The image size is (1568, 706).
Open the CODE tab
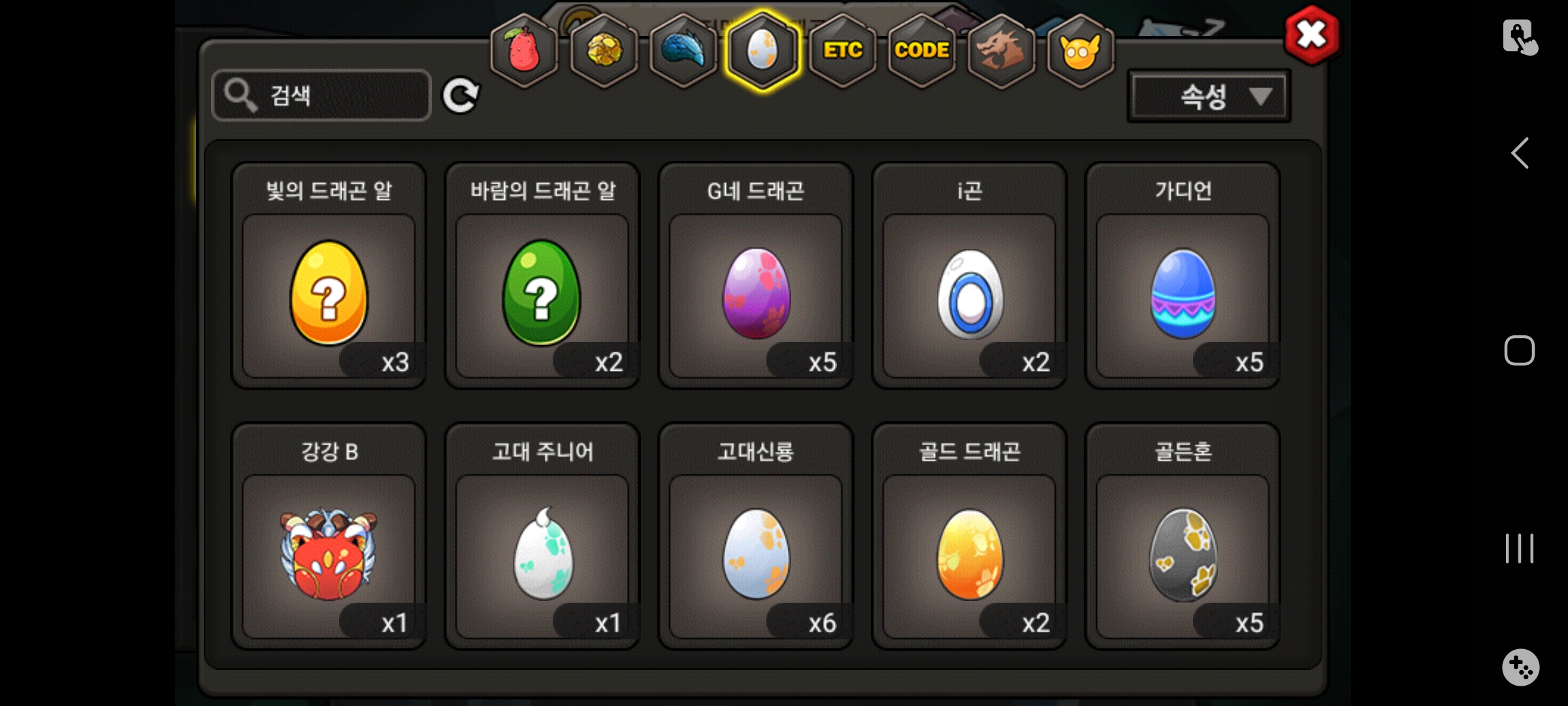pyautogui.click(x=922, y=50)
